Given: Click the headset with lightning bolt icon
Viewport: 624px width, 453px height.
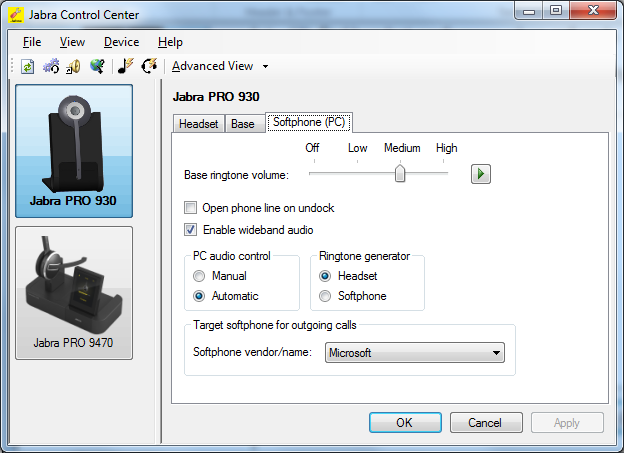Looking at the screenshot, I should (149, 66).
